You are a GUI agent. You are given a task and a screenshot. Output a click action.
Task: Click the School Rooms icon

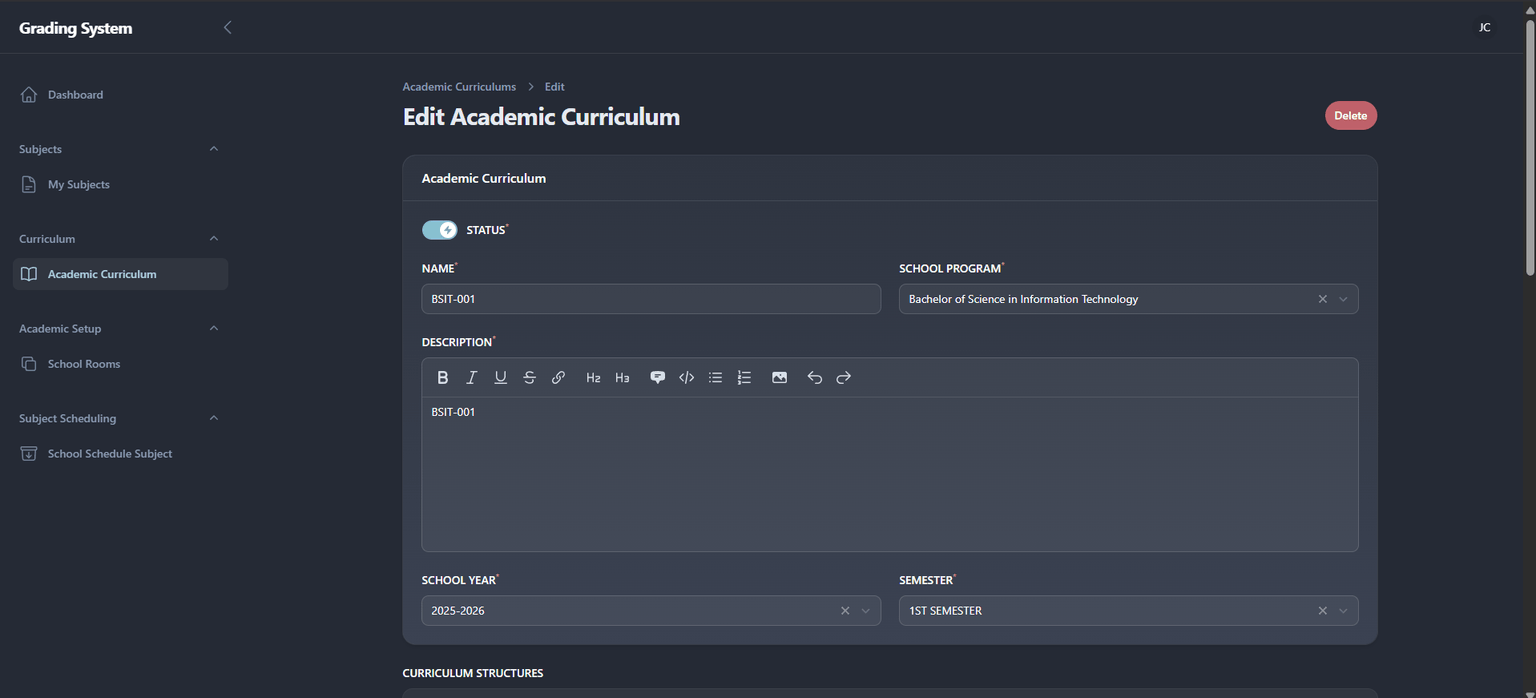tap(29, 364)
